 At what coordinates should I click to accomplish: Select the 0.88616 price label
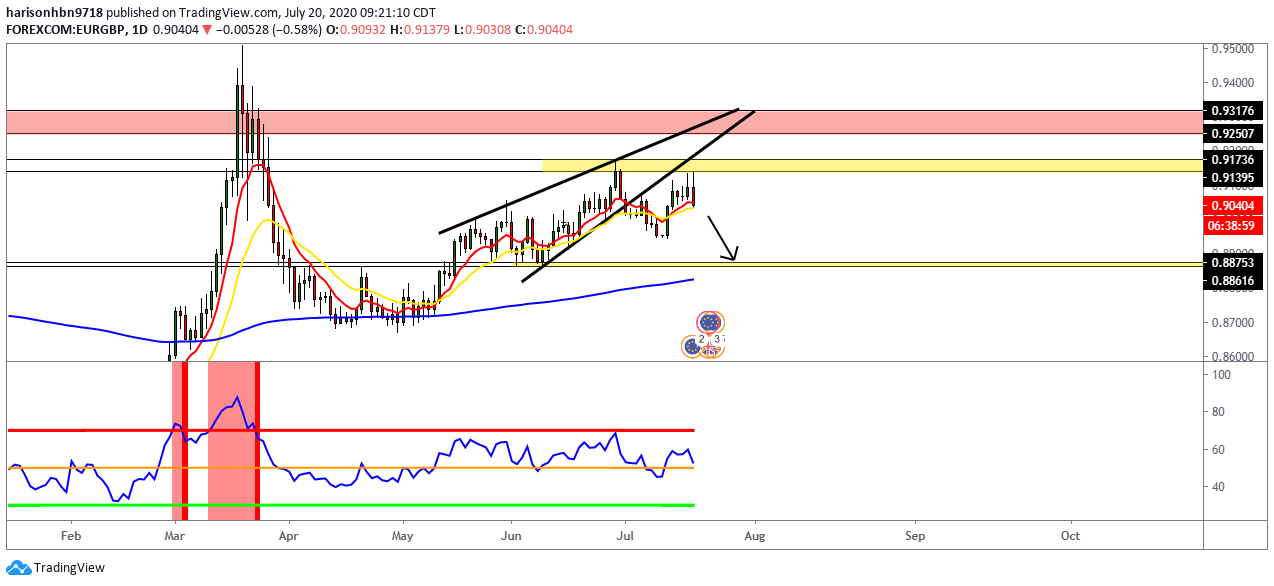pos(1231,283)
